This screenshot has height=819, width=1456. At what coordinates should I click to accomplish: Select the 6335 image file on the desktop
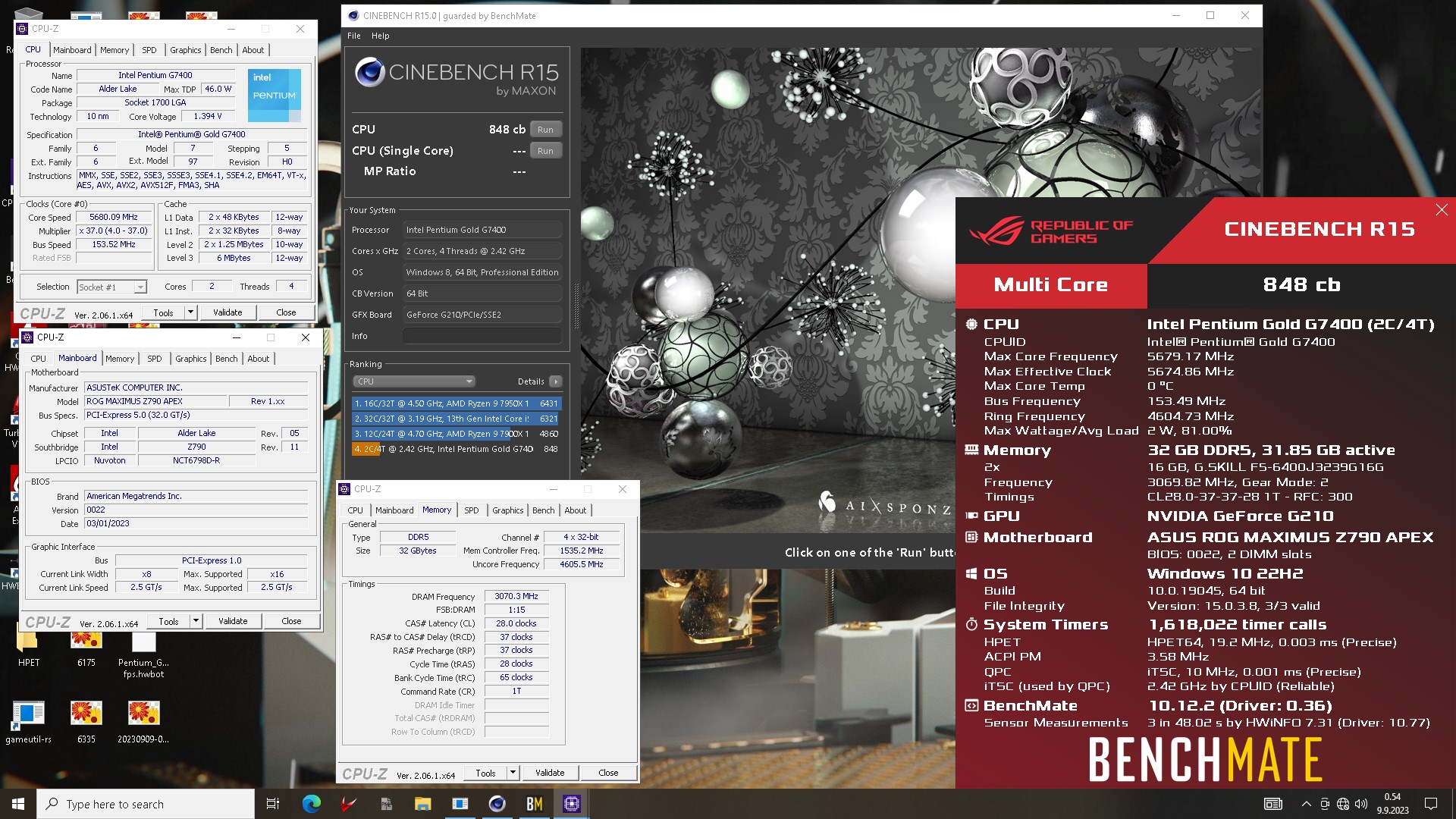click(86, 722)
